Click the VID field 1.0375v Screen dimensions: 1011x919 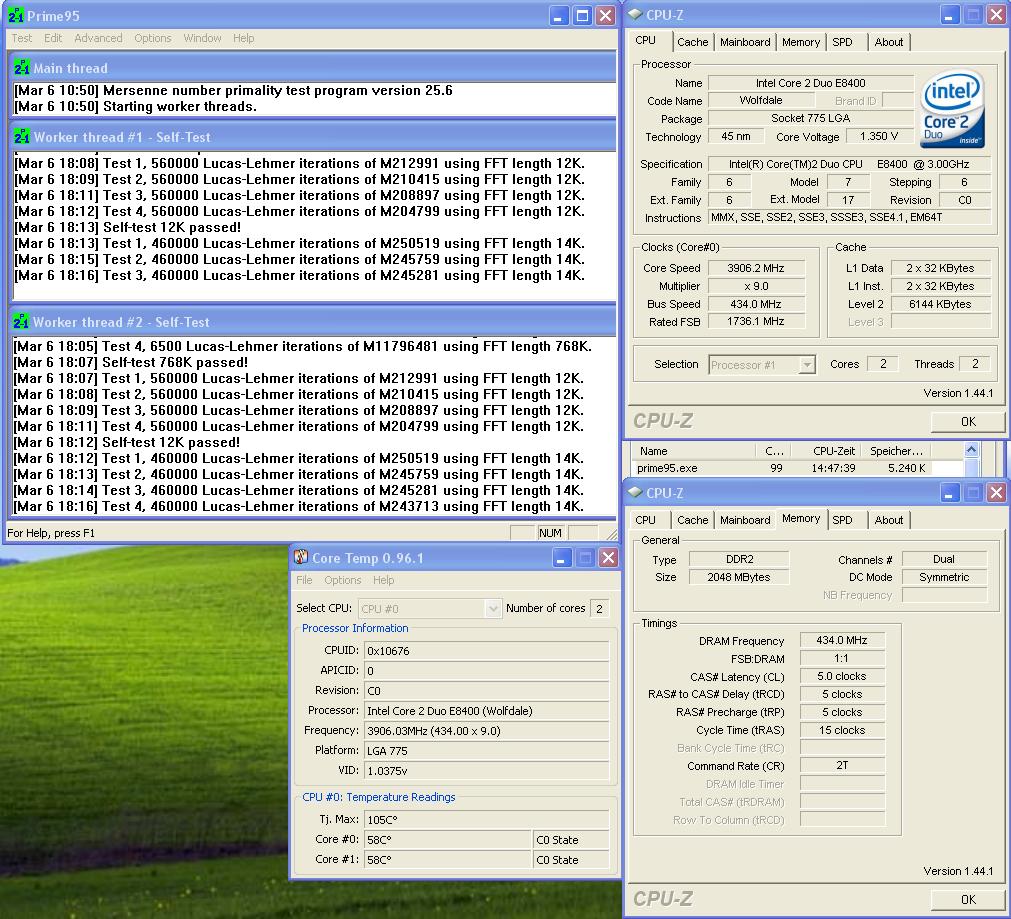pyautogui.click(x=487, y=771)
